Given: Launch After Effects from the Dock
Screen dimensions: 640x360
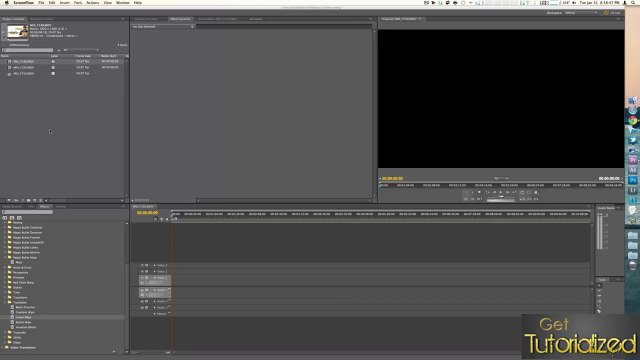Looking at the screenshot, I should click(x=633, y=170).
